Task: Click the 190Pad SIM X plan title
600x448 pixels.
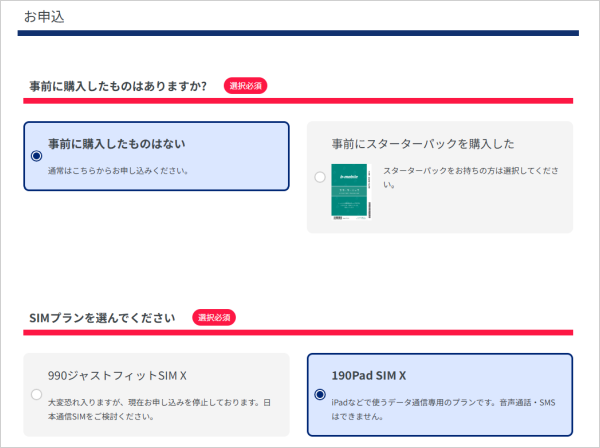Action: click(x=368, y=376)
